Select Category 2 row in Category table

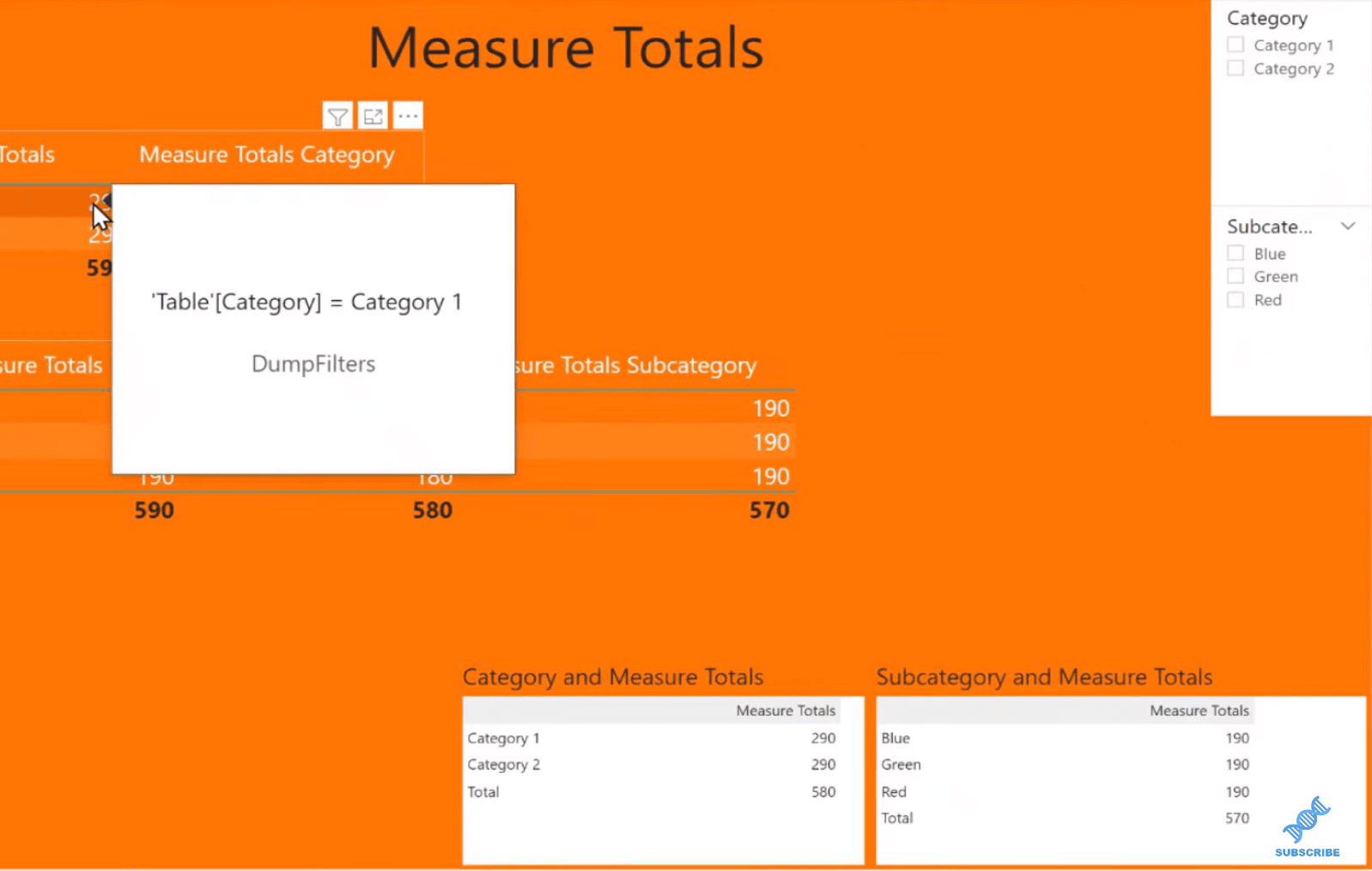(652, 764)
